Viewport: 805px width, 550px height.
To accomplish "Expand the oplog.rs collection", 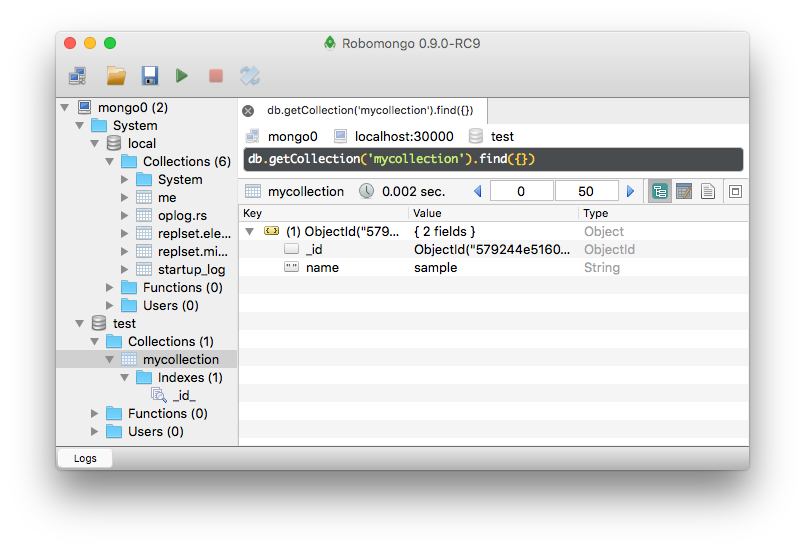I will pos(124,216).
